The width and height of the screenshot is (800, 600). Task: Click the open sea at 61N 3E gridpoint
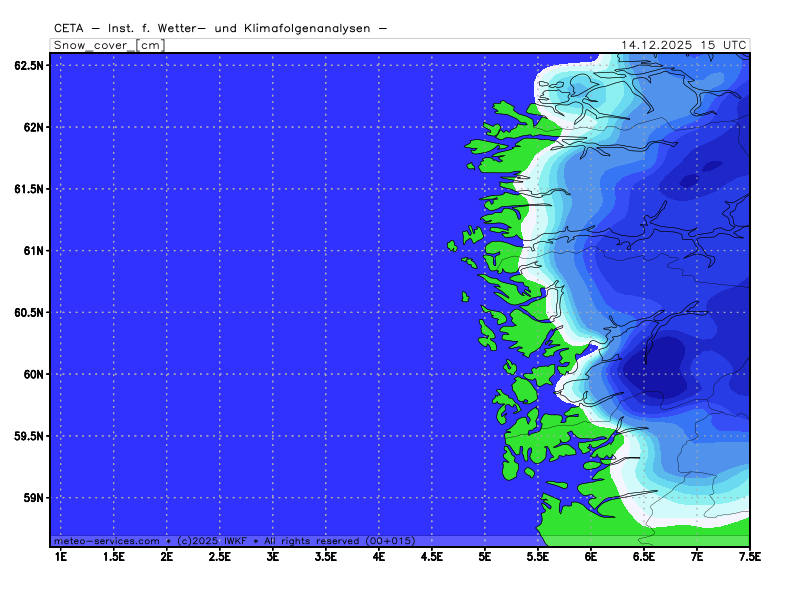(x=273, y=250)
